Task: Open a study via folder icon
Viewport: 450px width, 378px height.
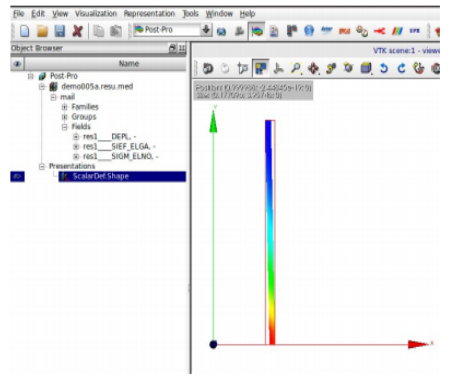Action: point(42,31)
